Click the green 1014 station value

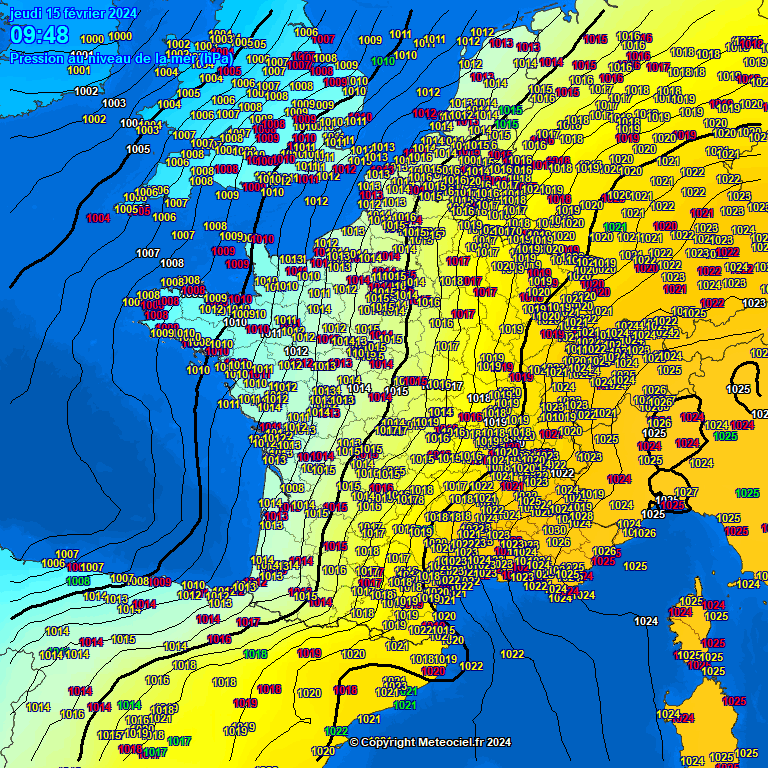129,705
